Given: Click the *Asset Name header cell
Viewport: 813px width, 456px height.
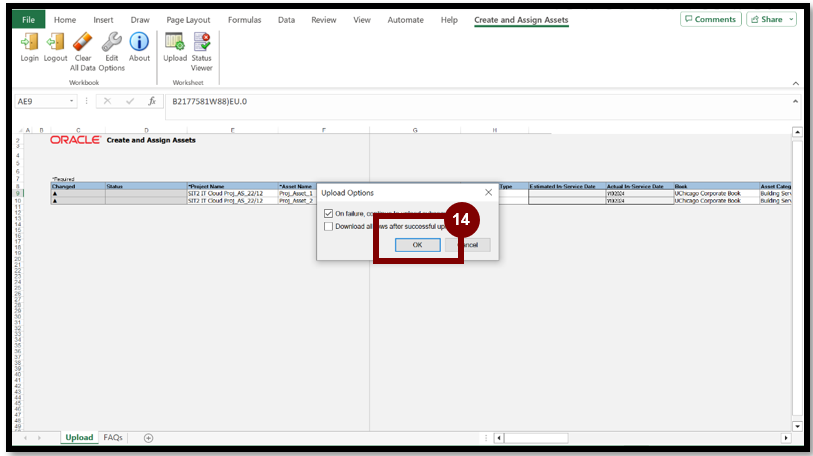Looking at the screenshot, I should (x=297, y=186).
